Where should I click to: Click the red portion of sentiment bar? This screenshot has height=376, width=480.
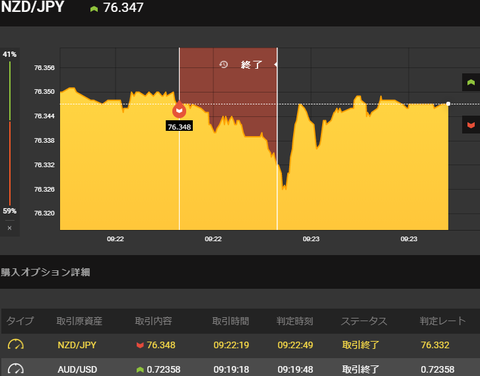pyautogui.click(x=10, y=163)
